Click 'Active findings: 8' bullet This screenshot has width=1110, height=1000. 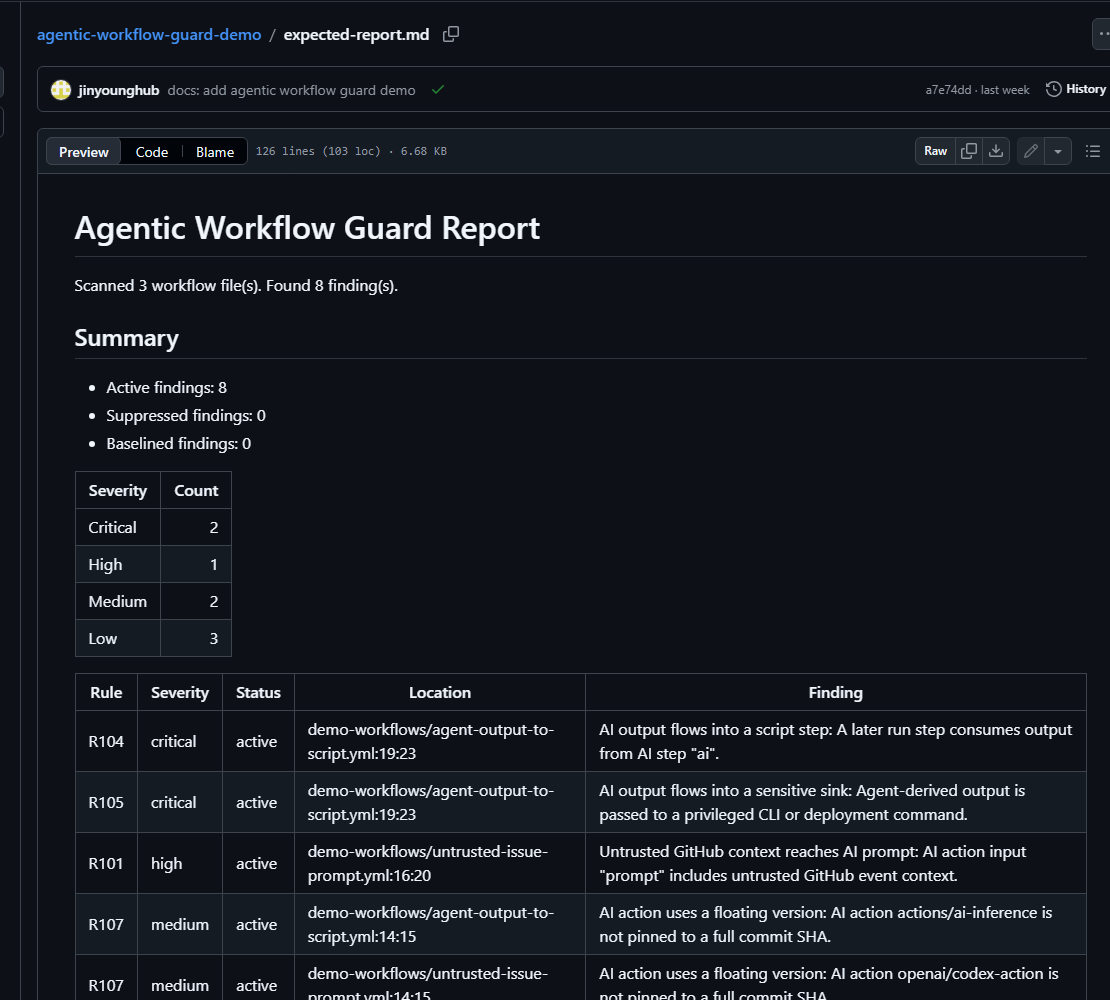coord(166,388)
